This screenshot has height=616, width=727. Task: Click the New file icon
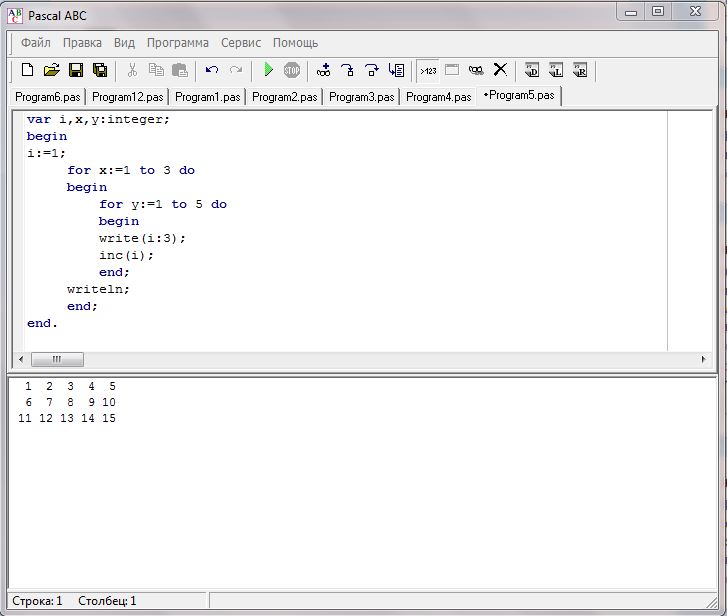[27, 70]
